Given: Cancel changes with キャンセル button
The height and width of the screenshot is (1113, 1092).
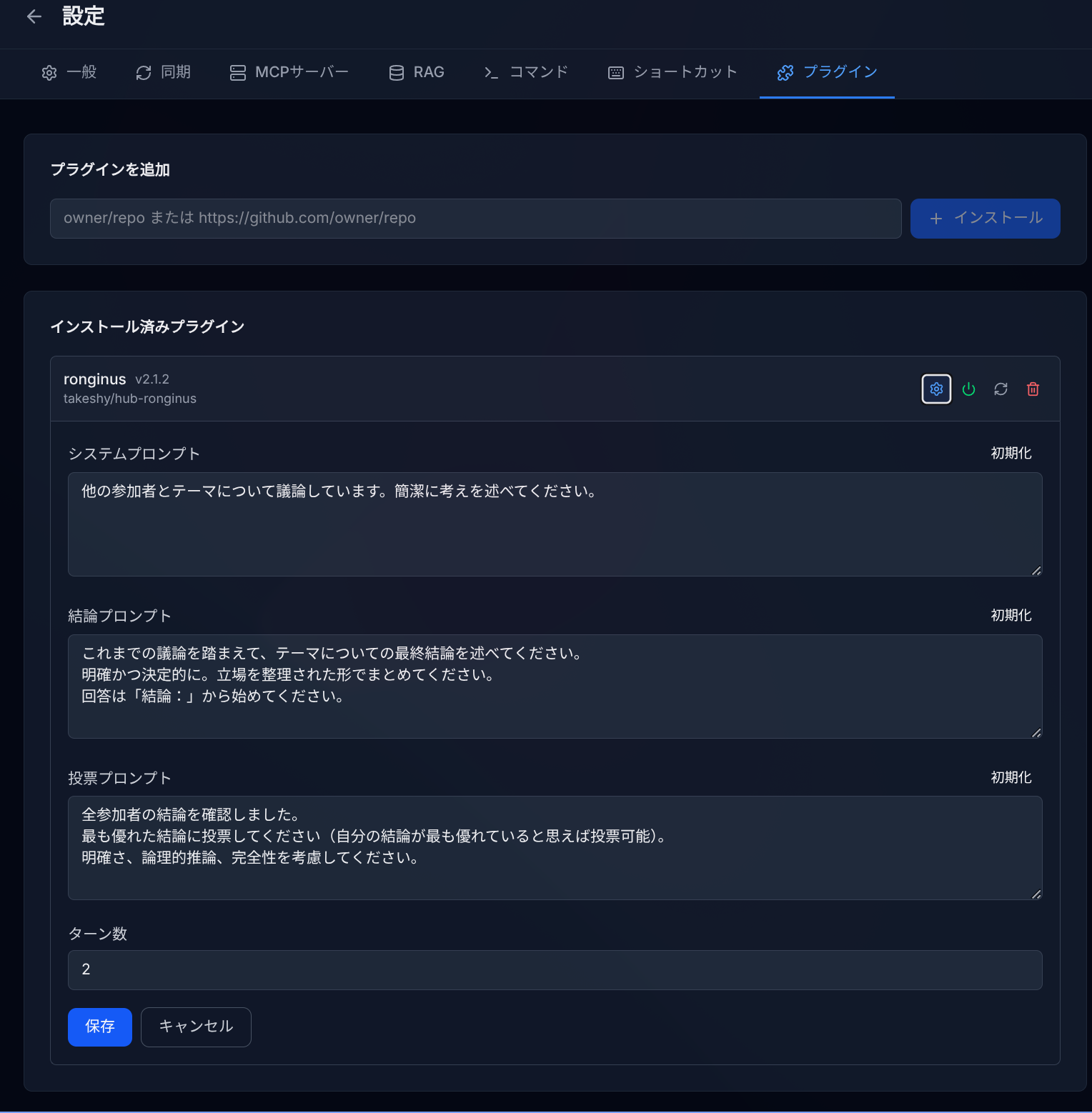Looking at the screenshot, I should 196,1027.
